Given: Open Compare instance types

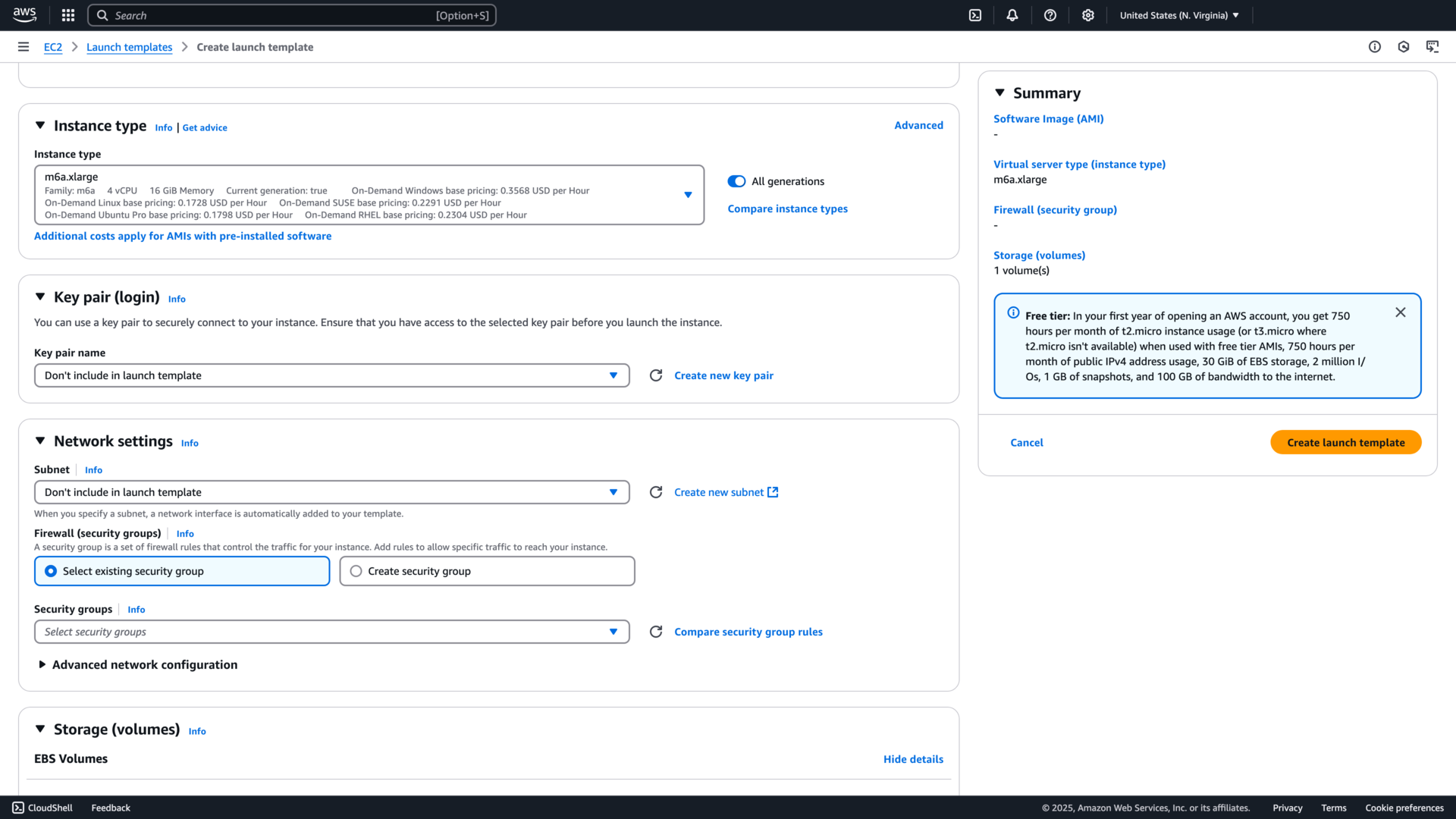Looking at the screenshot, I should [x=787, y=209].
